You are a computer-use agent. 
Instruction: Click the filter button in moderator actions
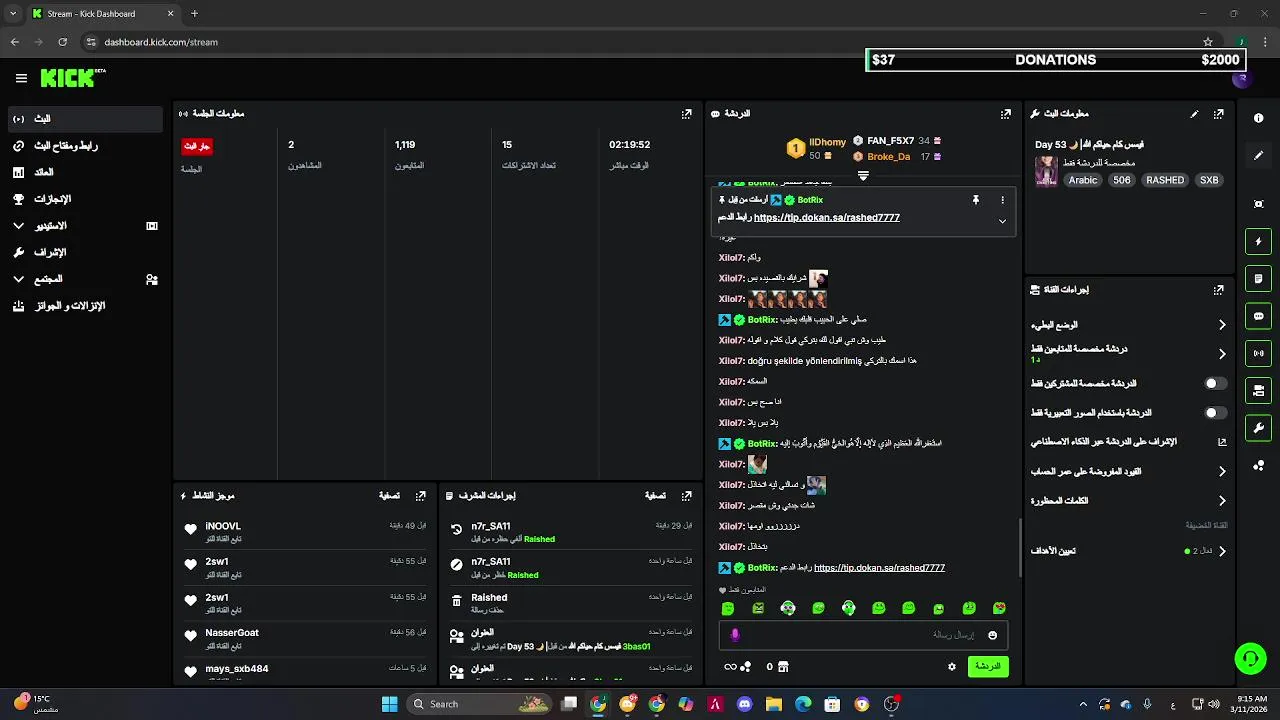[x=654, y=495]
